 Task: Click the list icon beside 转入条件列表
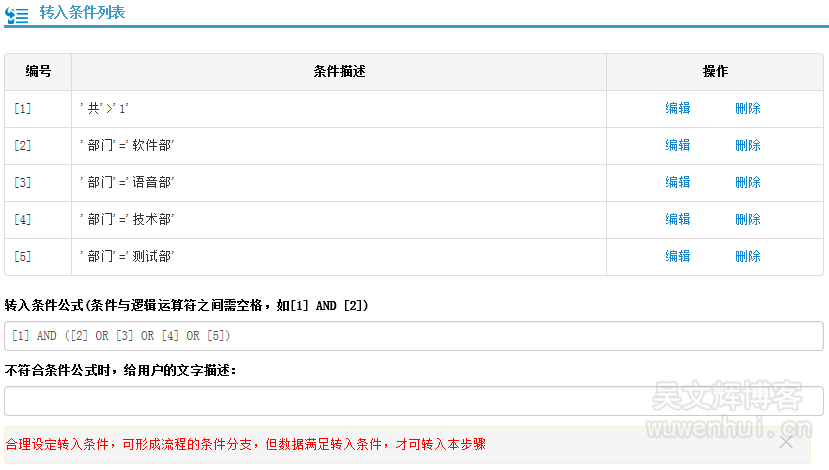coord(17,15)
